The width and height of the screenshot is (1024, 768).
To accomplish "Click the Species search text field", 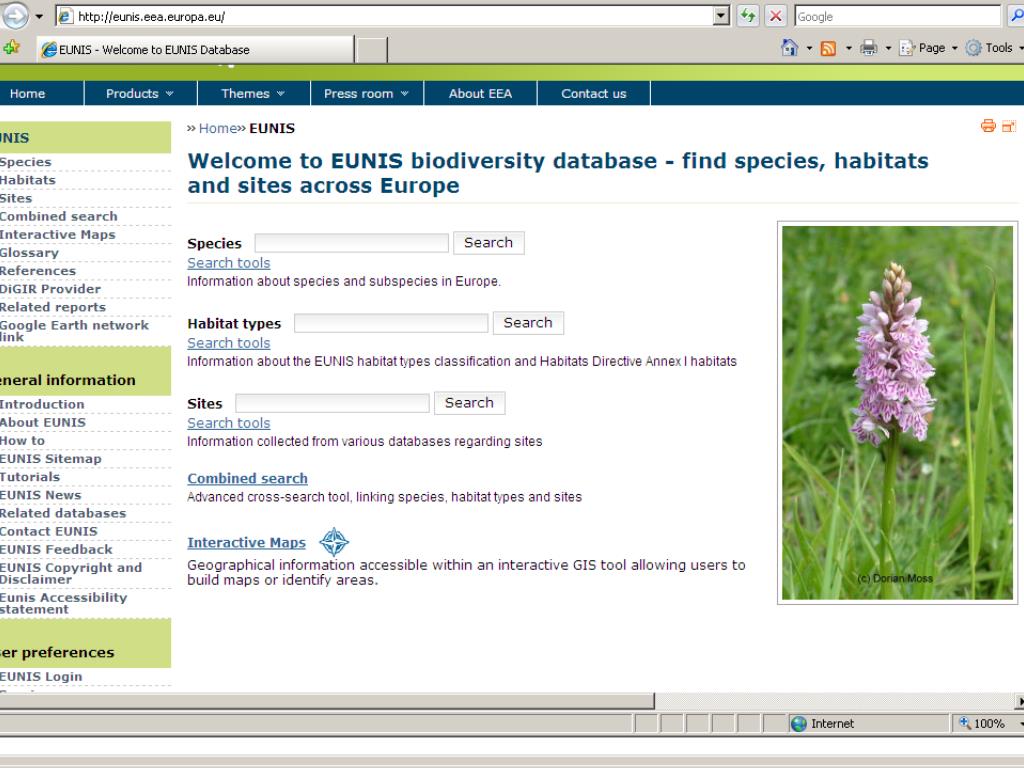I will click(351, 243).
